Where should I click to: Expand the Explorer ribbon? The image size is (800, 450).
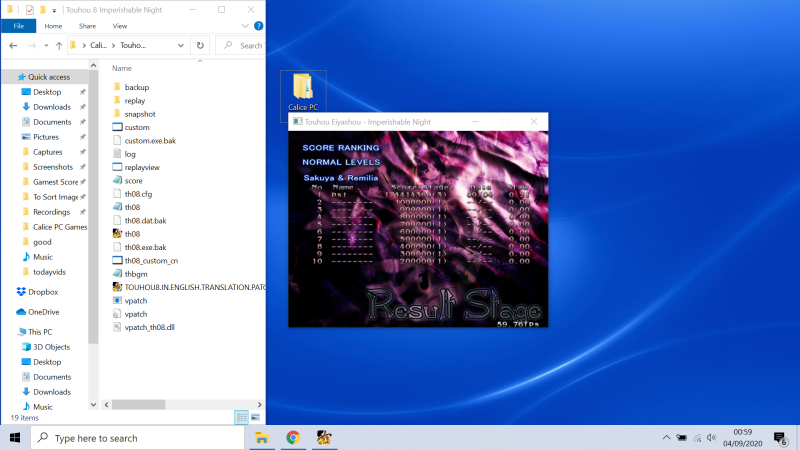click(245, 26)
